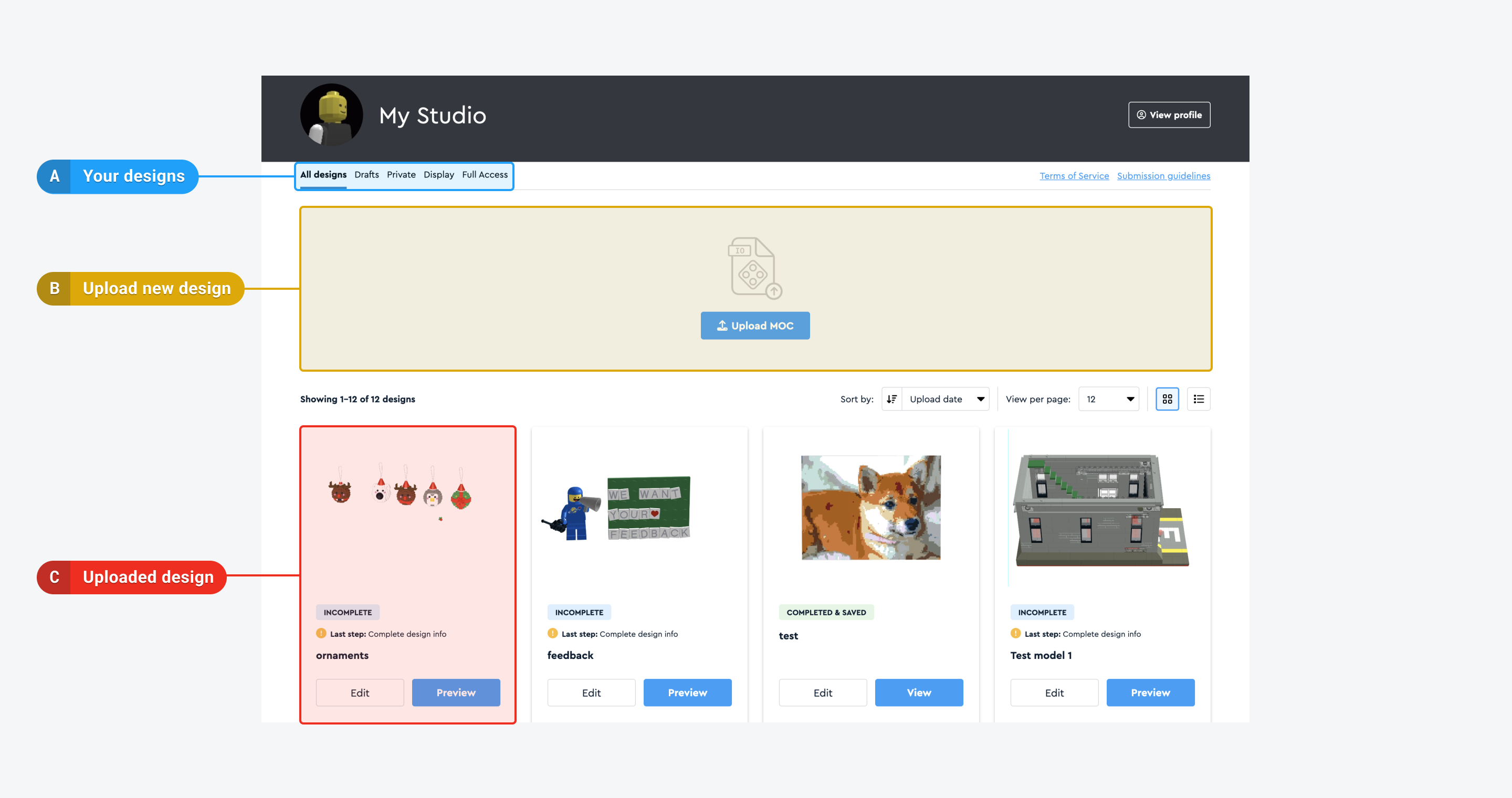Edit the Test model 1 design
The width and height of the screenshot is (1512, 798).
[x=1054, y=693]
